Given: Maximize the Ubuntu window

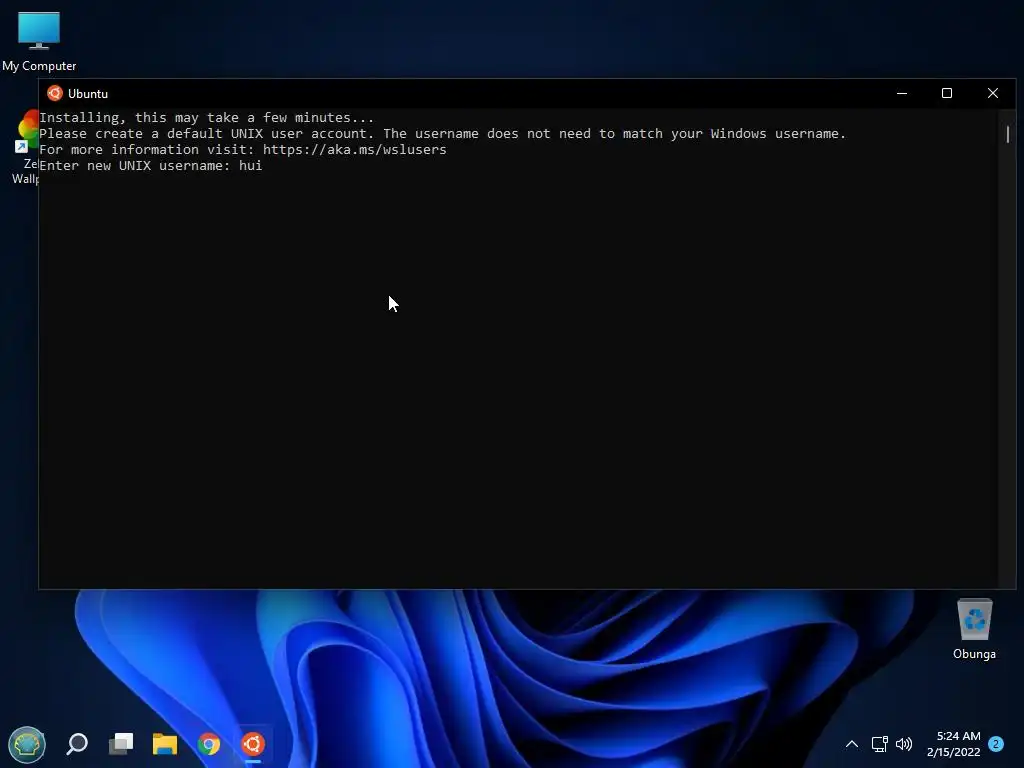Looking at the screenshot, I should click(x=947, y=93).
